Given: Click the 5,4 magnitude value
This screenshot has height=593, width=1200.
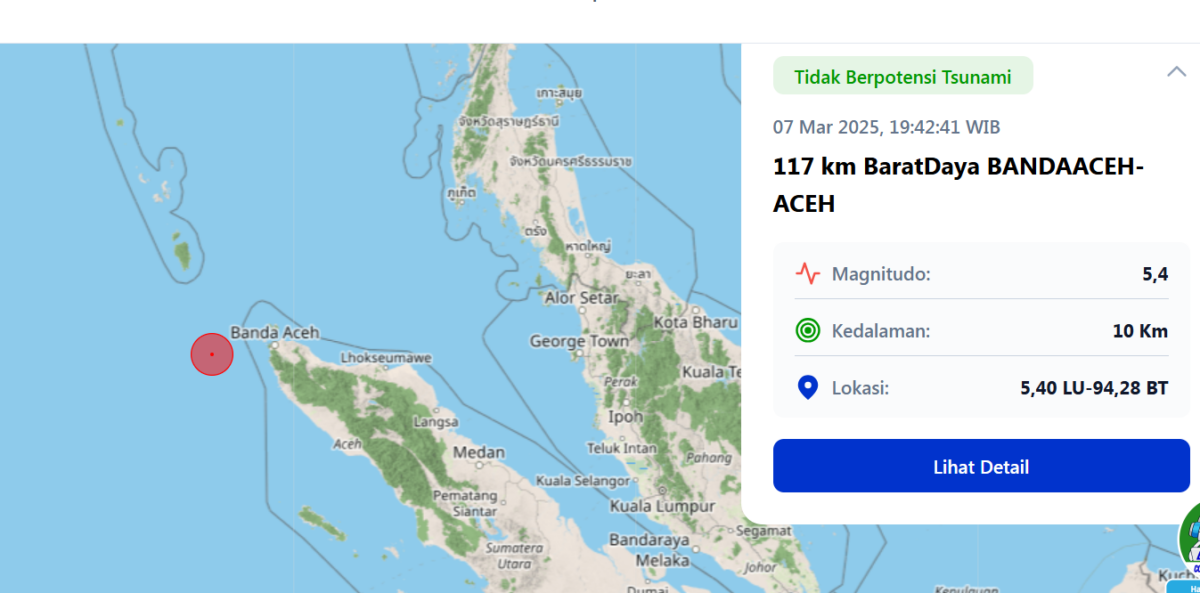Looking at the screenshot, I should coord(1155,274).
